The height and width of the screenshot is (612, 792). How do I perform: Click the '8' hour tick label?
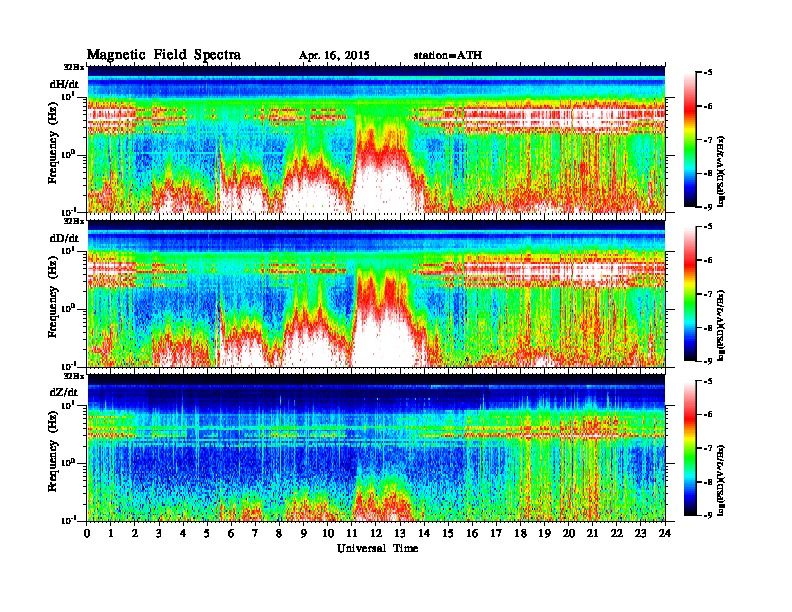pos(280,534)
